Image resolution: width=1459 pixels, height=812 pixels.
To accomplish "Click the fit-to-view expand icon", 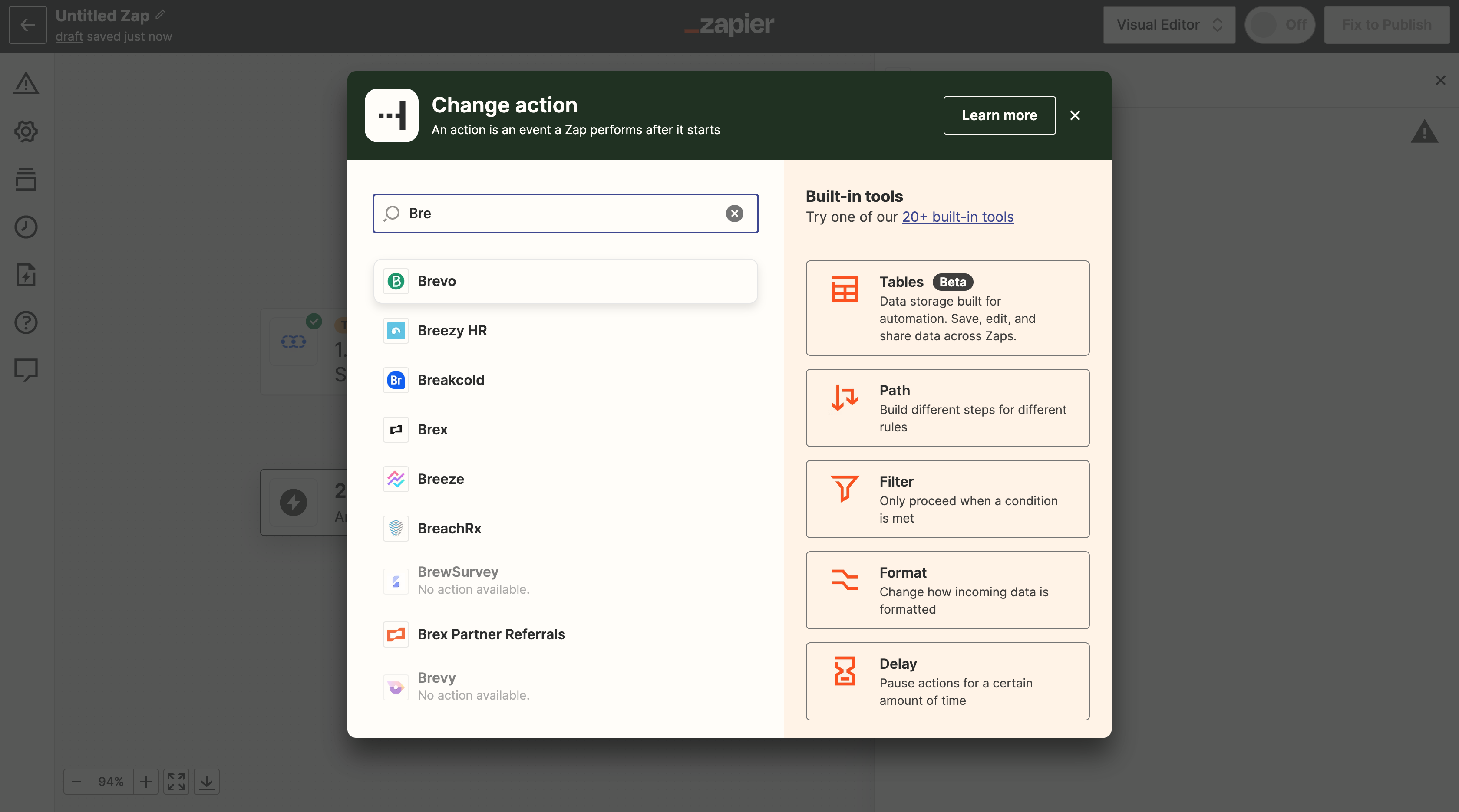I will click(176, 782).
